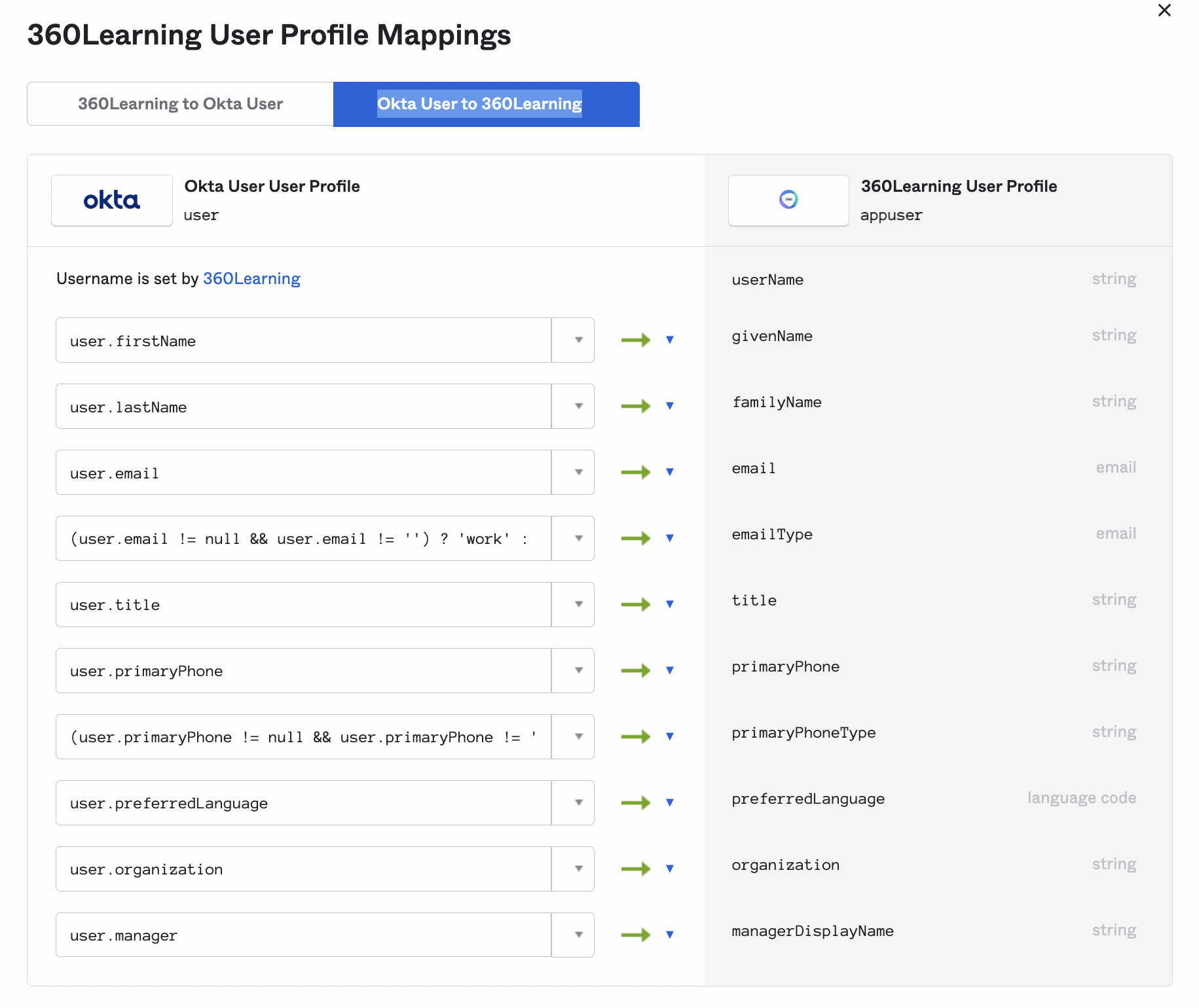Screen dimensions: 1199x1008
Task: Open dropdown for user.firstName mapping
Action: tap(573, 340)
